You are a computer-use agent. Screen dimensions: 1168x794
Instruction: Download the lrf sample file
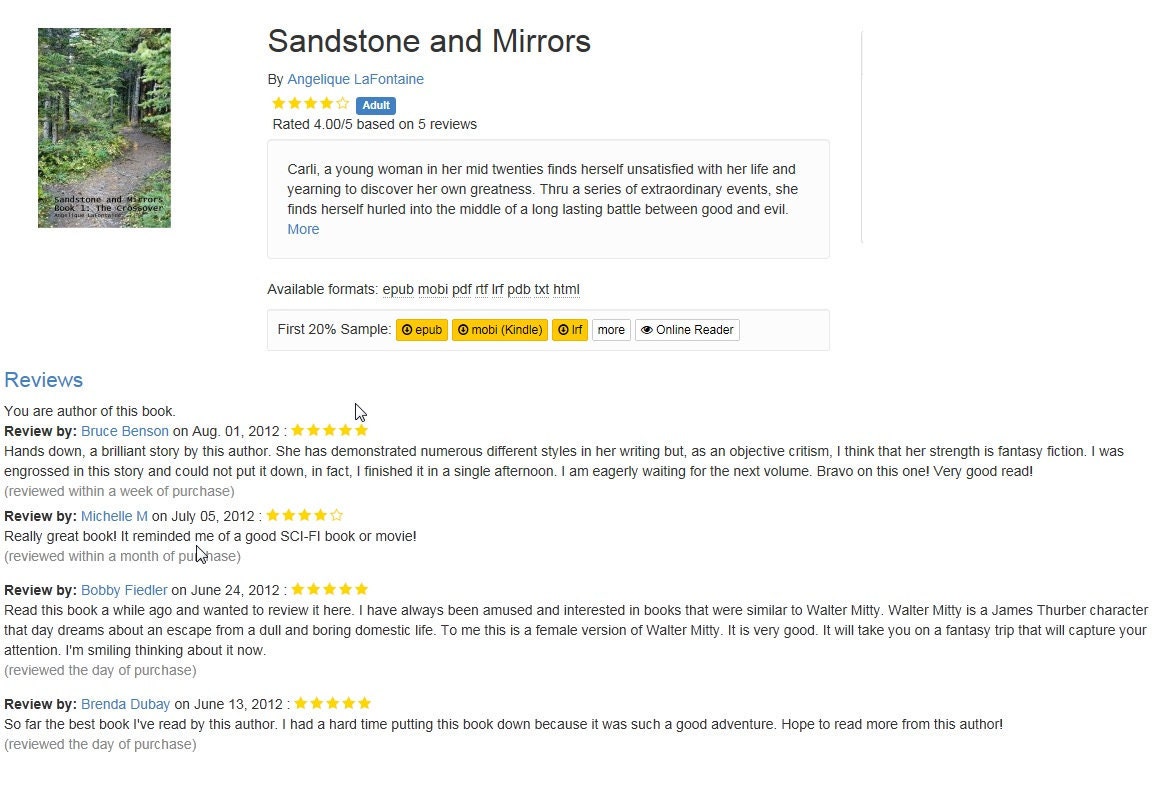pos(570,330)
